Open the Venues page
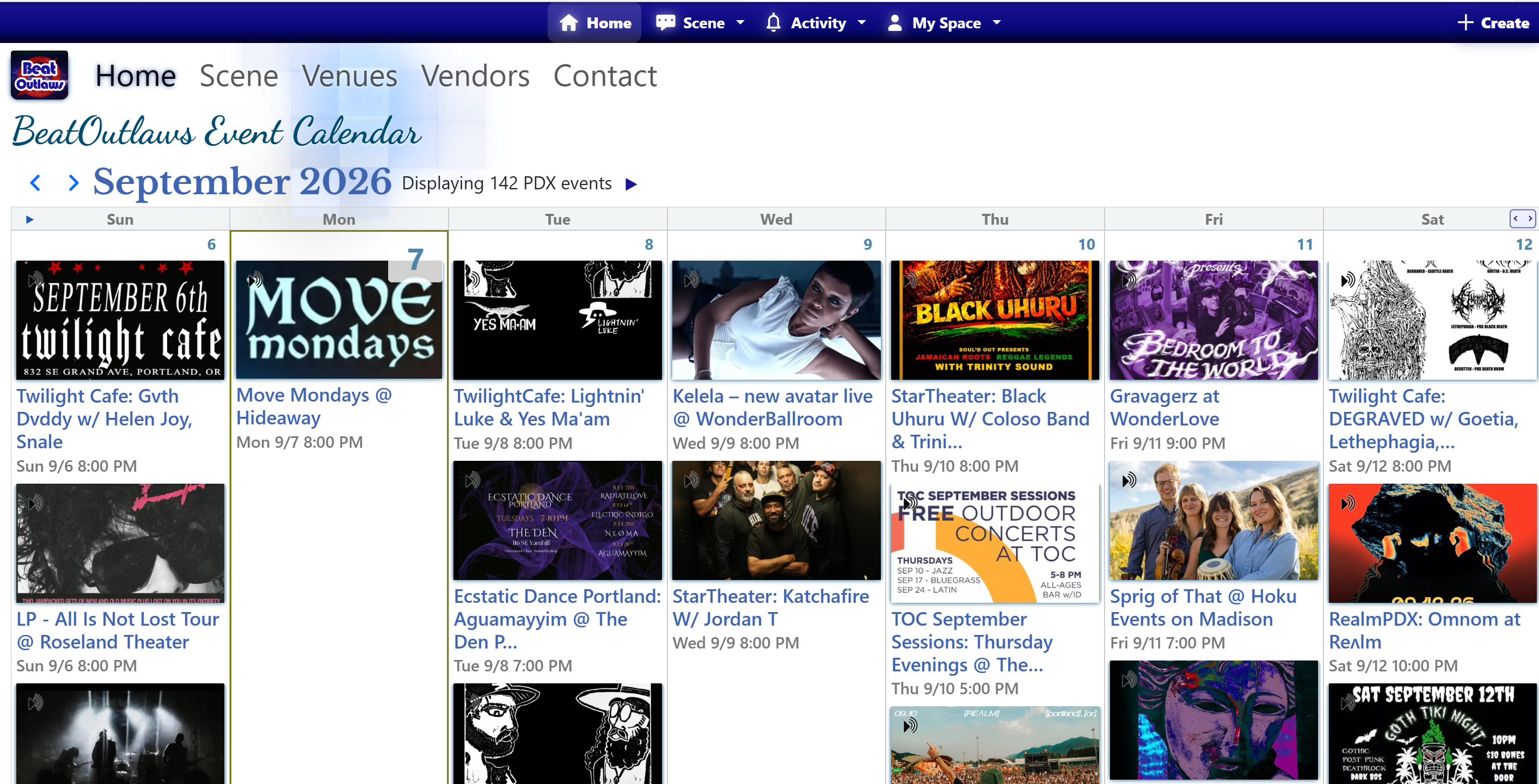1539x784 pixels. (350, 76)
